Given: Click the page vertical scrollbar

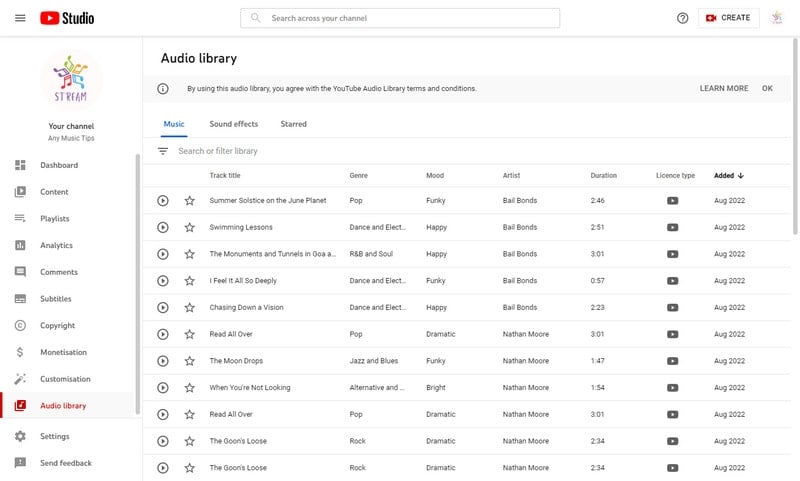Looking at the screenshot, I should (x=795, y=135).
